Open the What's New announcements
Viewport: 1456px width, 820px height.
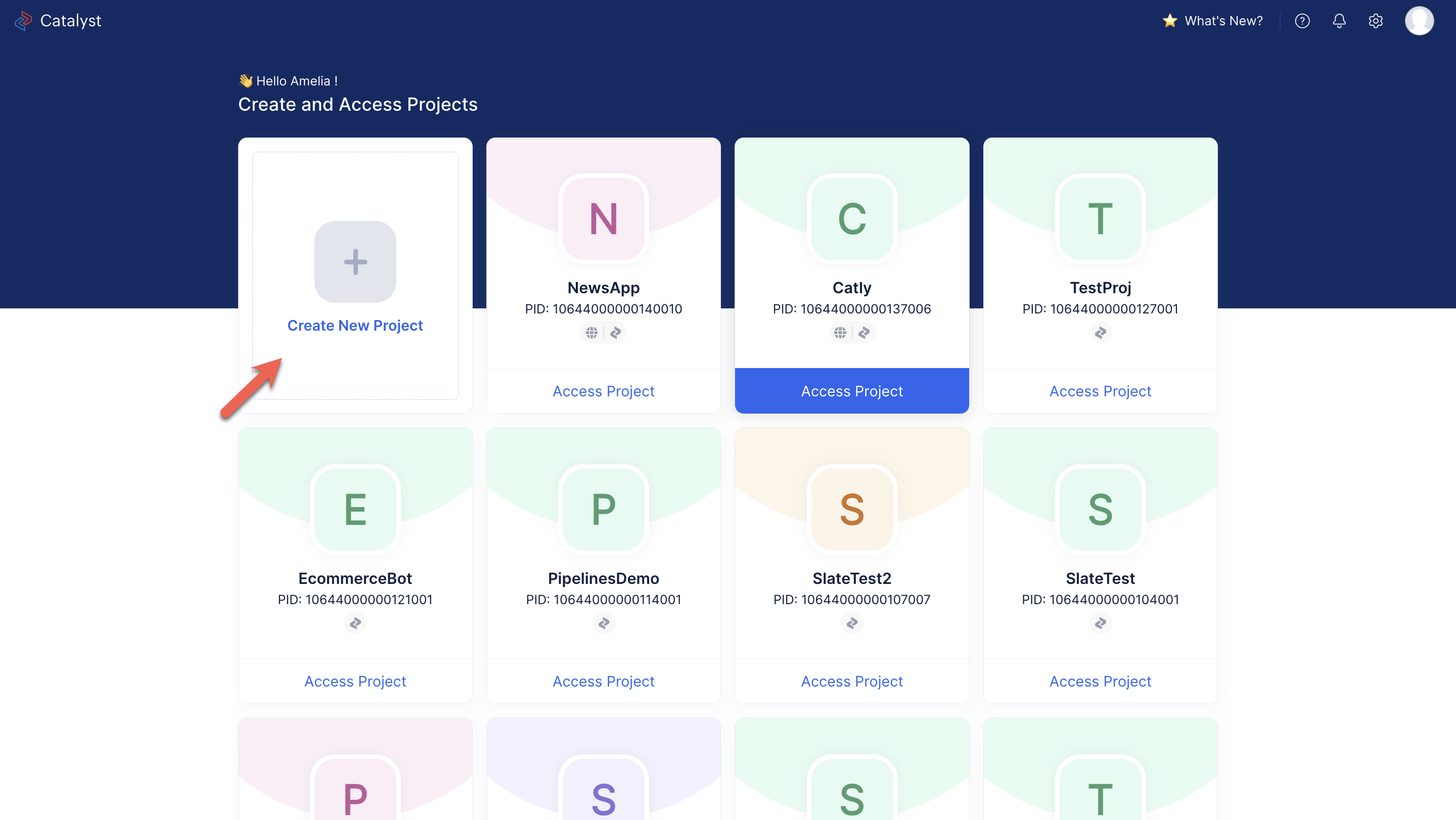(1212, 21)
